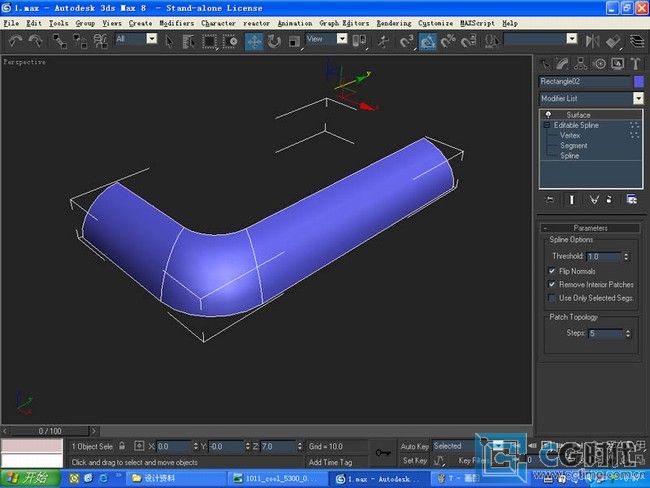Click Make Unique icon below stack
650x488 pixels.
594,200
